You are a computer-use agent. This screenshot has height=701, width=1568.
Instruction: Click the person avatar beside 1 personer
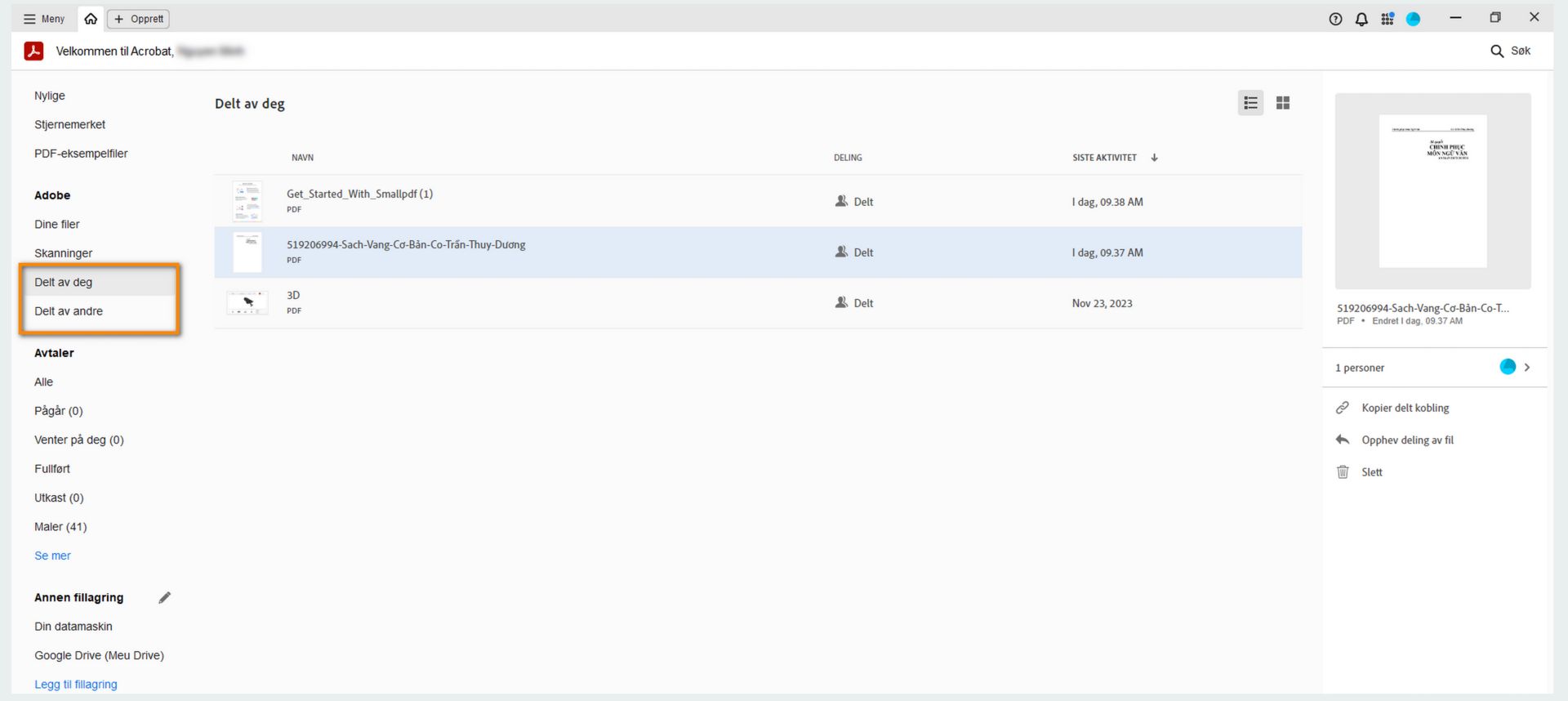(1508, 367)
